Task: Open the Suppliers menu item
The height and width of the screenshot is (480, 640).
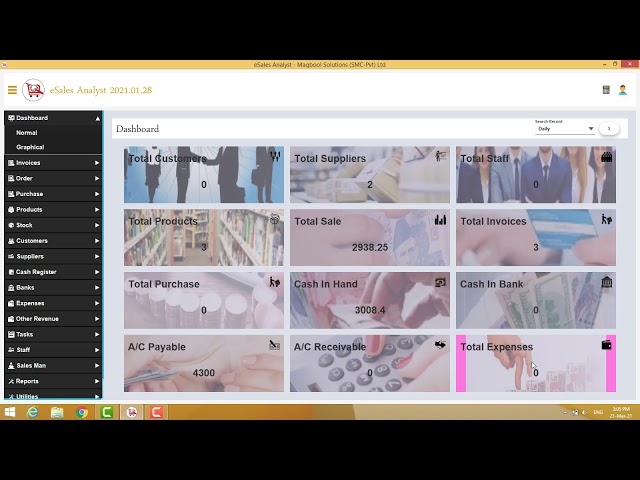Action: [53, 256]
